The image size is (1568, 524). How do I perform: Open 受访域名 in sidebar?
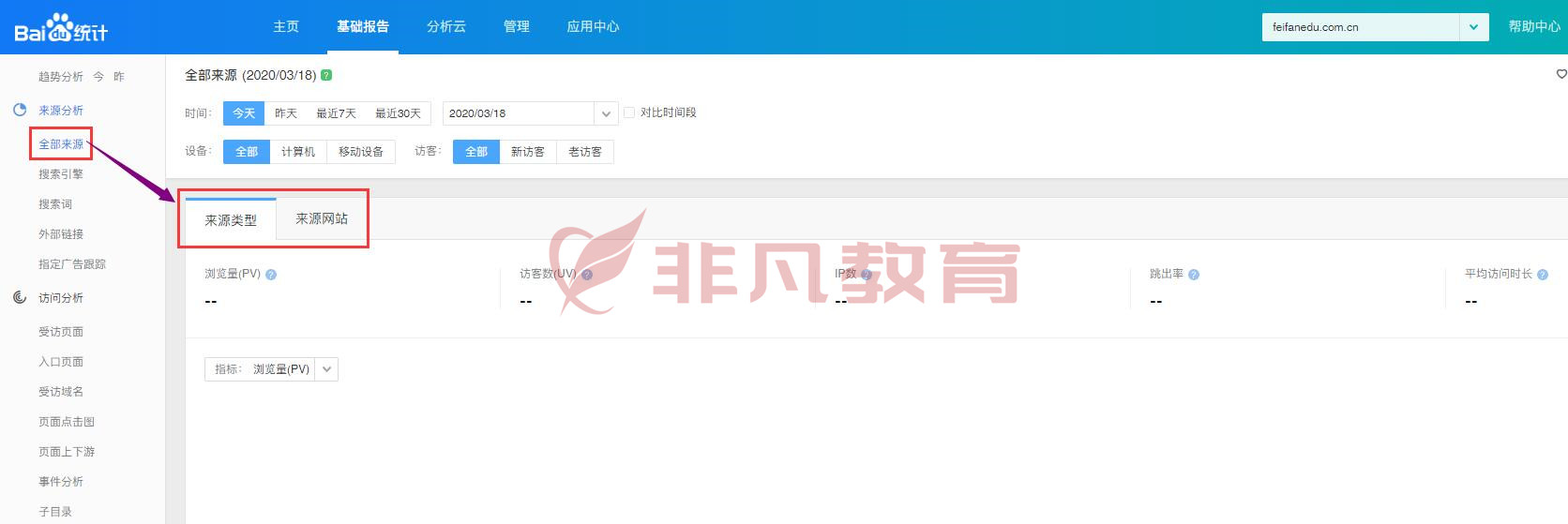61,392
